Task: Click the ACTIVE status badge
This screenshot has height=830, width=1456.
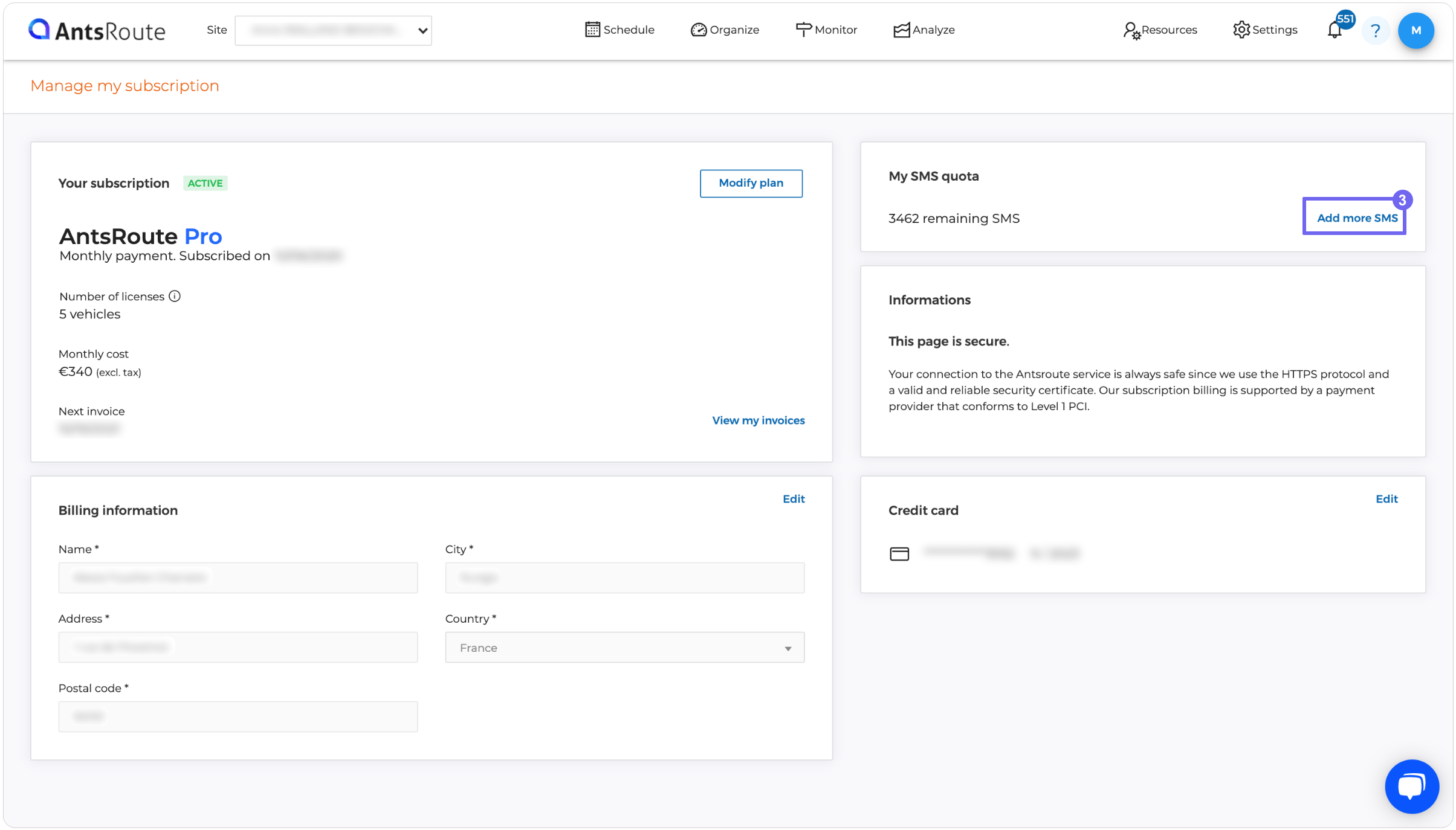Action: pyautogui.click(x=205, y=183)
